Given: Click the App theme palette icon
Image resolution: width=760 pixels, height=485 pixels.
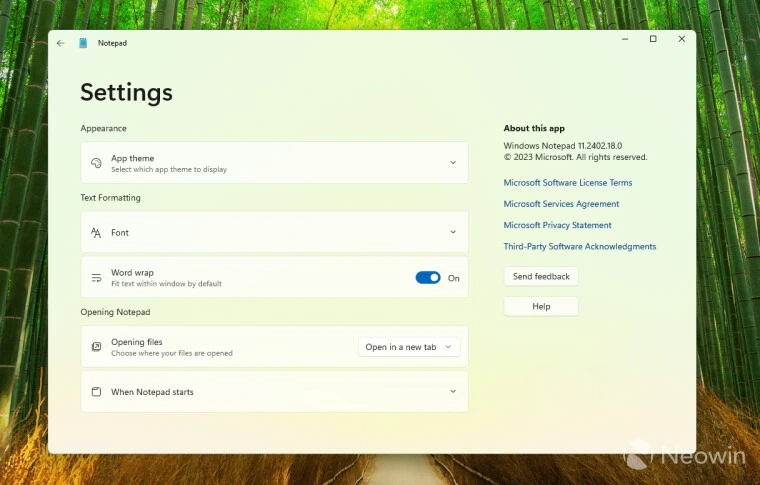Looking at the screenshot, I should tap(96, 163).
